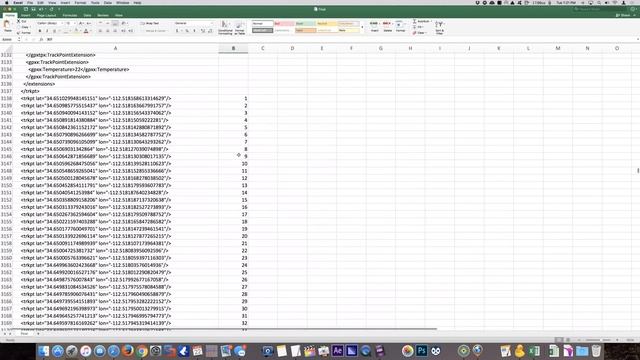Click the Temperature 22 cell in row 3134

116,69
